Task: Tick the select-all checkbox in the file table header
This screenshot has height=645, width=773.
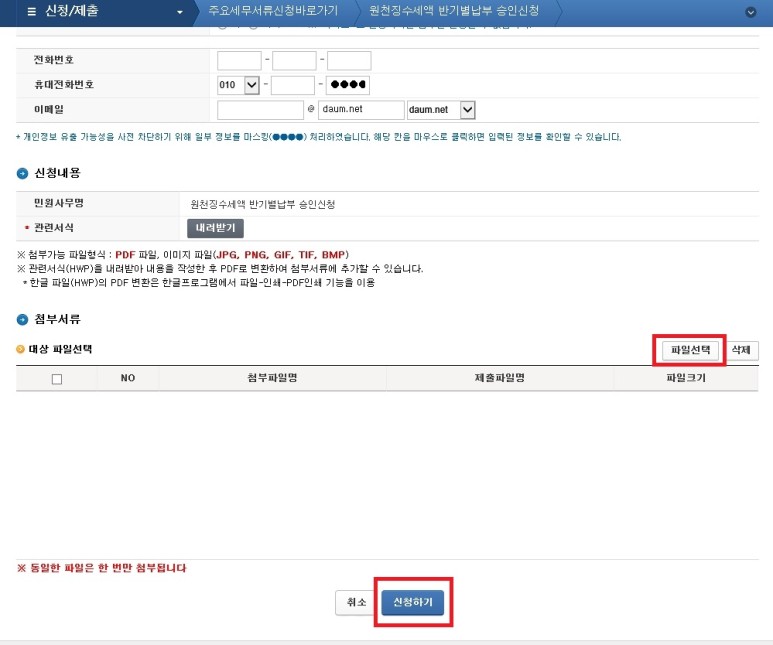Action: (x=57, y=379)
